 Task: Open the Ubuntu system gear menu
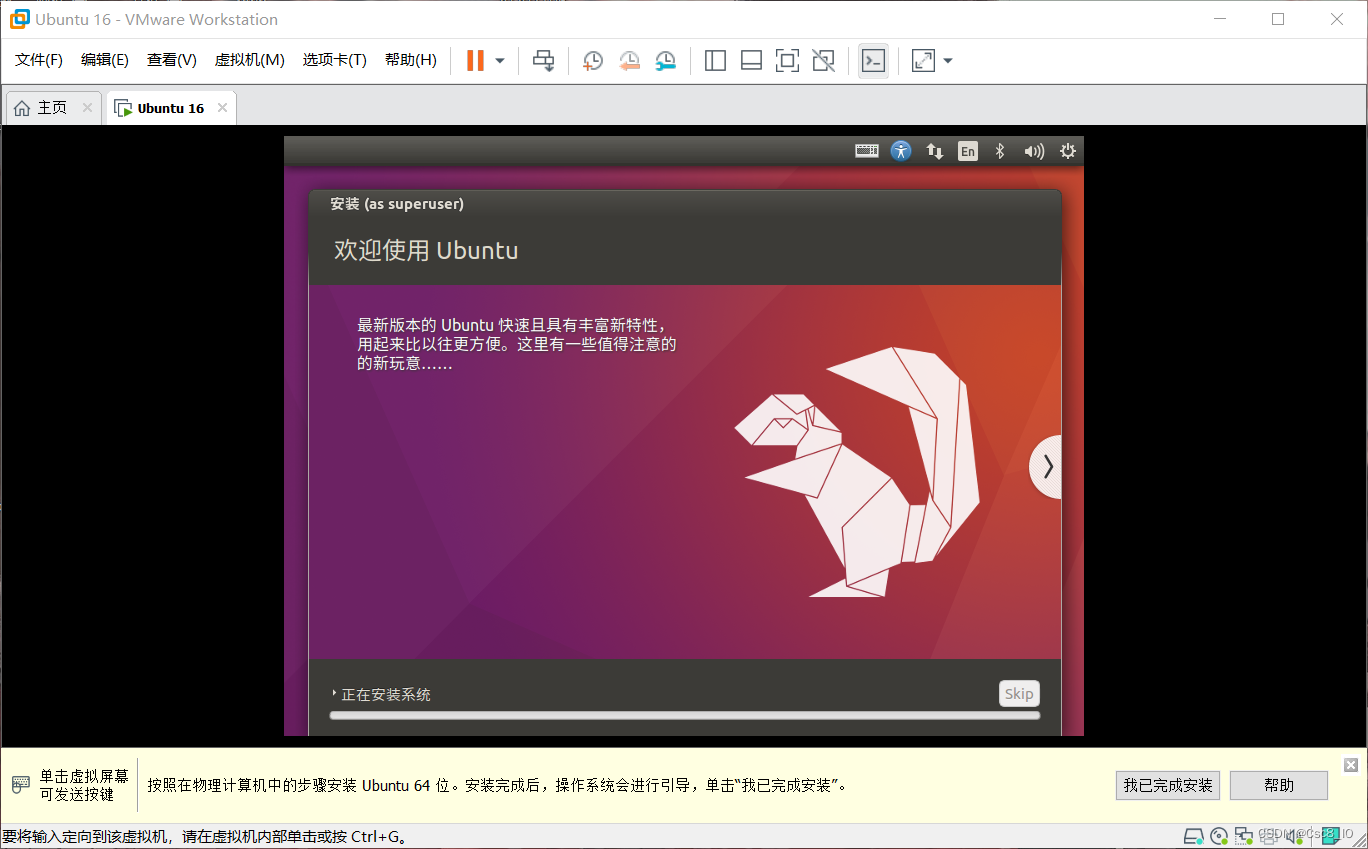tap(1068, 151)
